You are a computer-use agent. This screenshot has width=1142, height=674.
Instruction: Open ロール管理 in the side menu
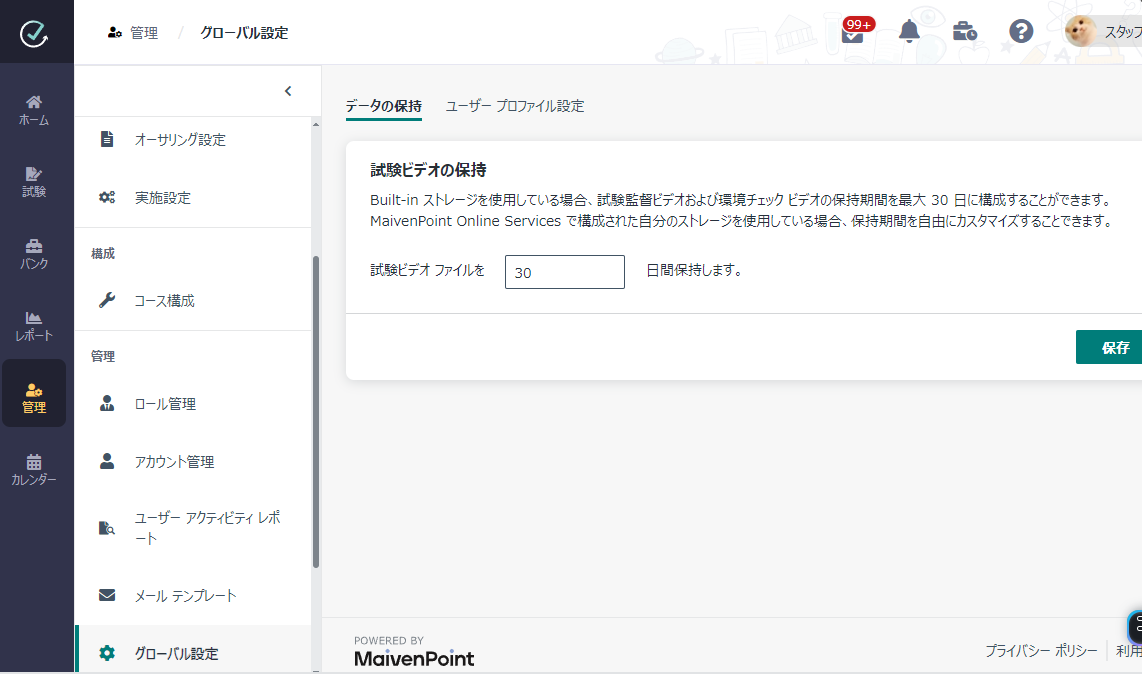click(165, 404)
